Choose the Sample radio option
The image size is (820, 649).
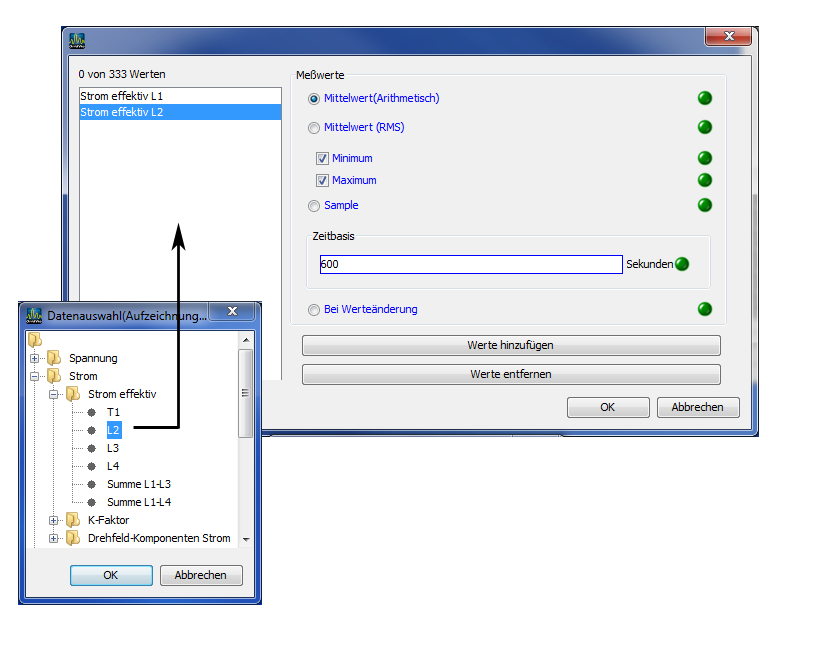[x=314, y=206]
